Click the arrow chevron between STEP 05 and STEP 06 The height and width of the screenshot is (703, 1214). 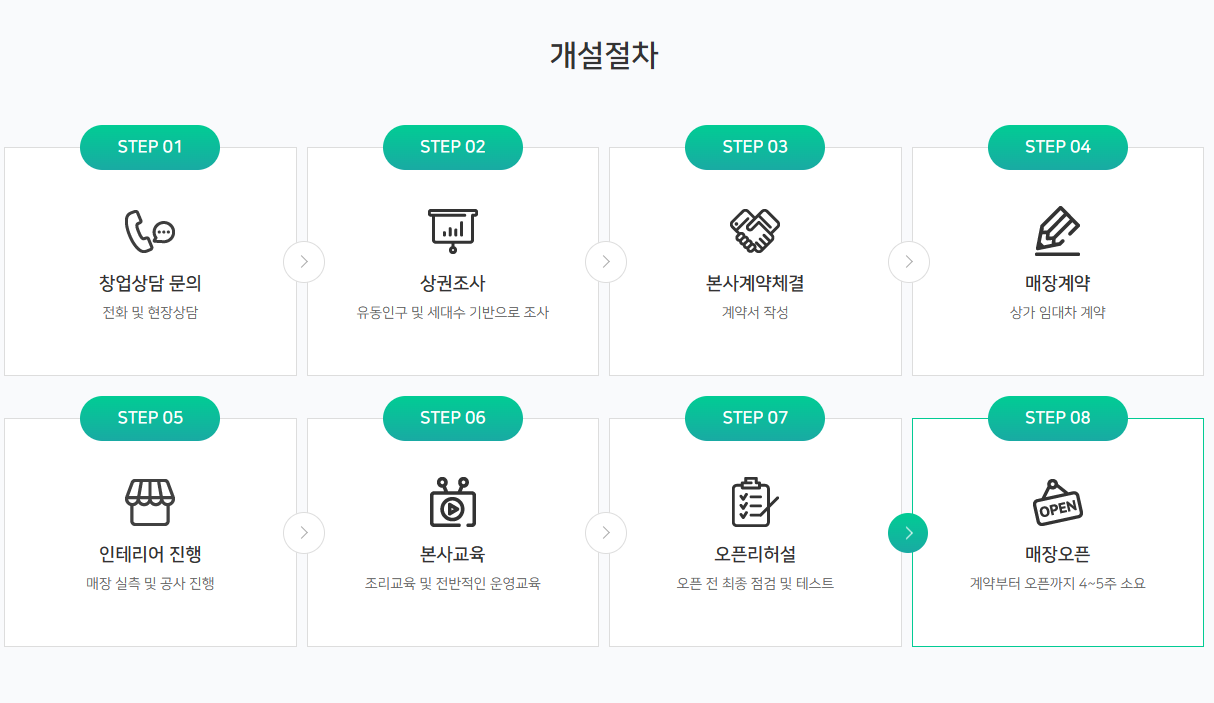pos(304,532)
